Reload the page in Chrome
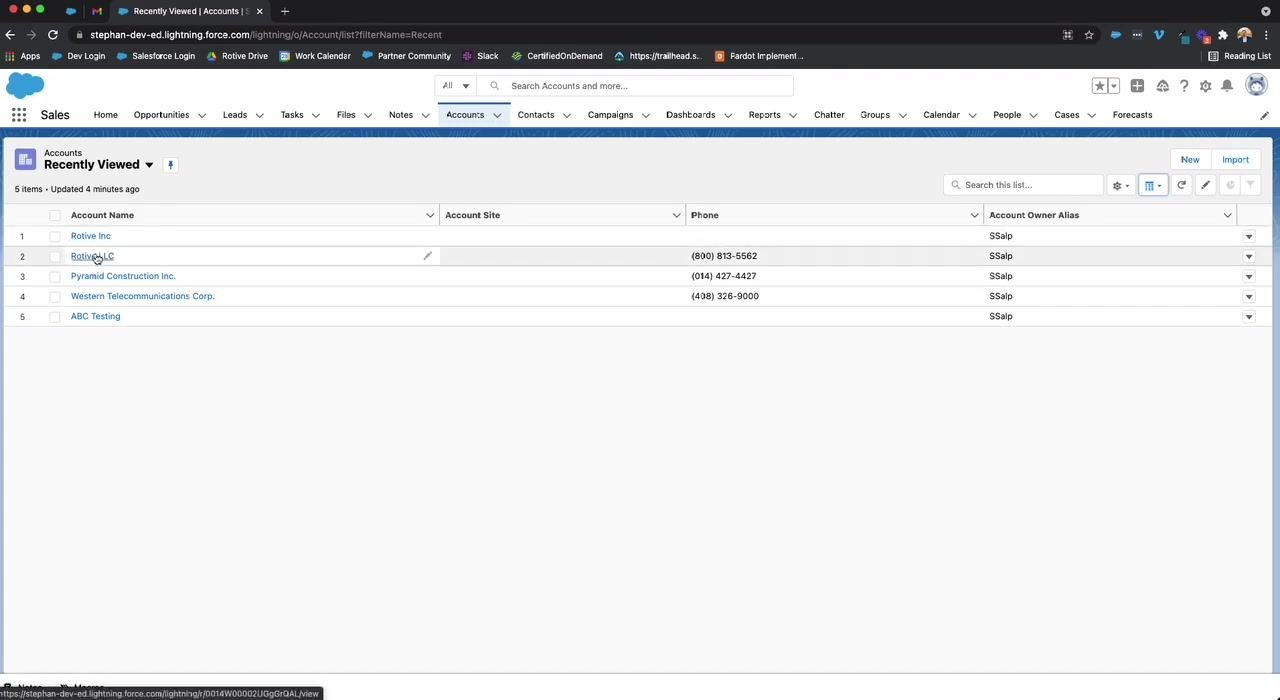The height and width of the screenshot is (700, 1280). tap(53, 35)
